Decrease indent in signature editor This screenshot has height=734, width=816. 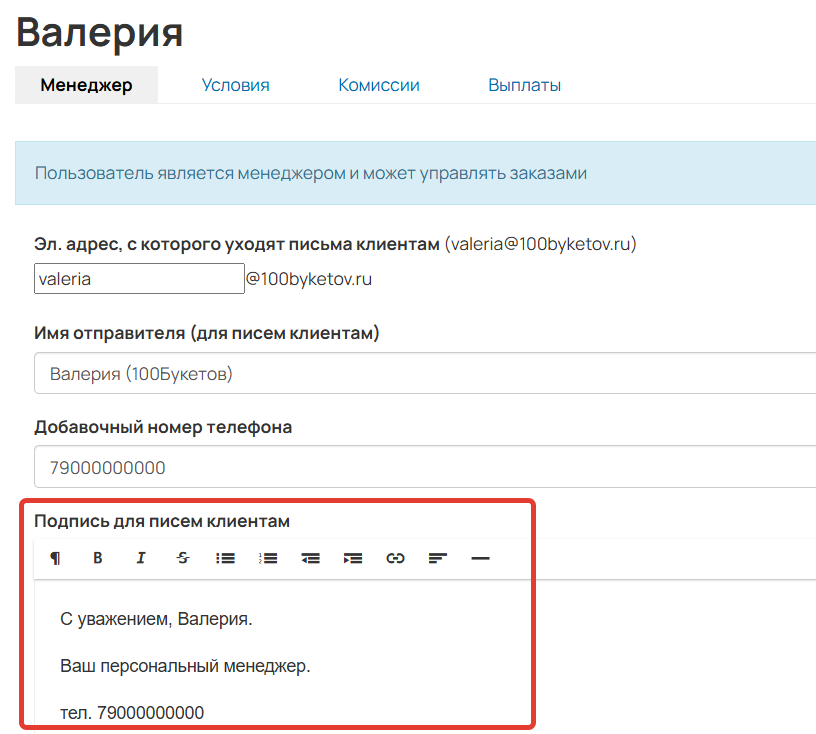pos(310,558)
